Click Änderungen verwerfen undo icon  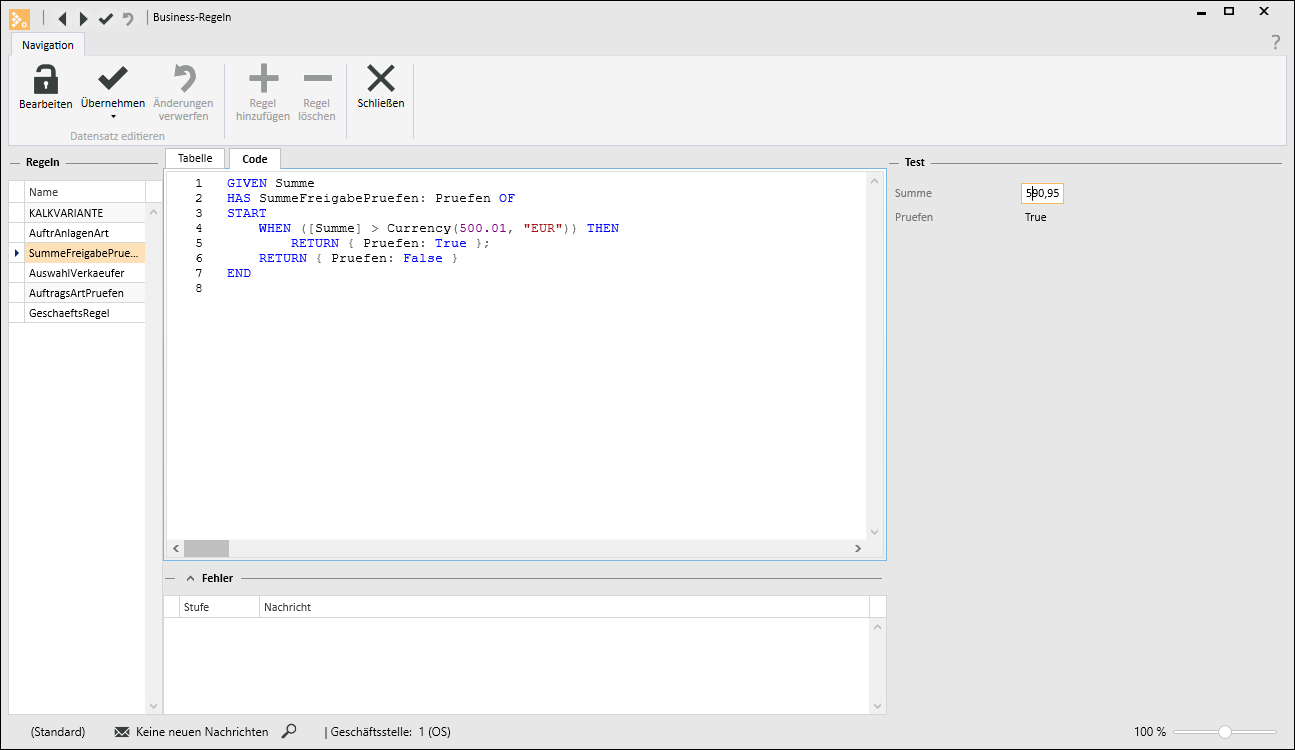tap(183, 79)
